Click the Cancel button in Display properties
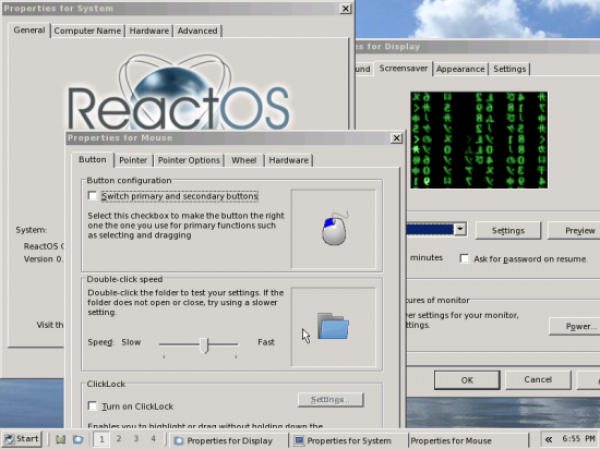Viewport: 600px width, 449px height. coord(537,379)
